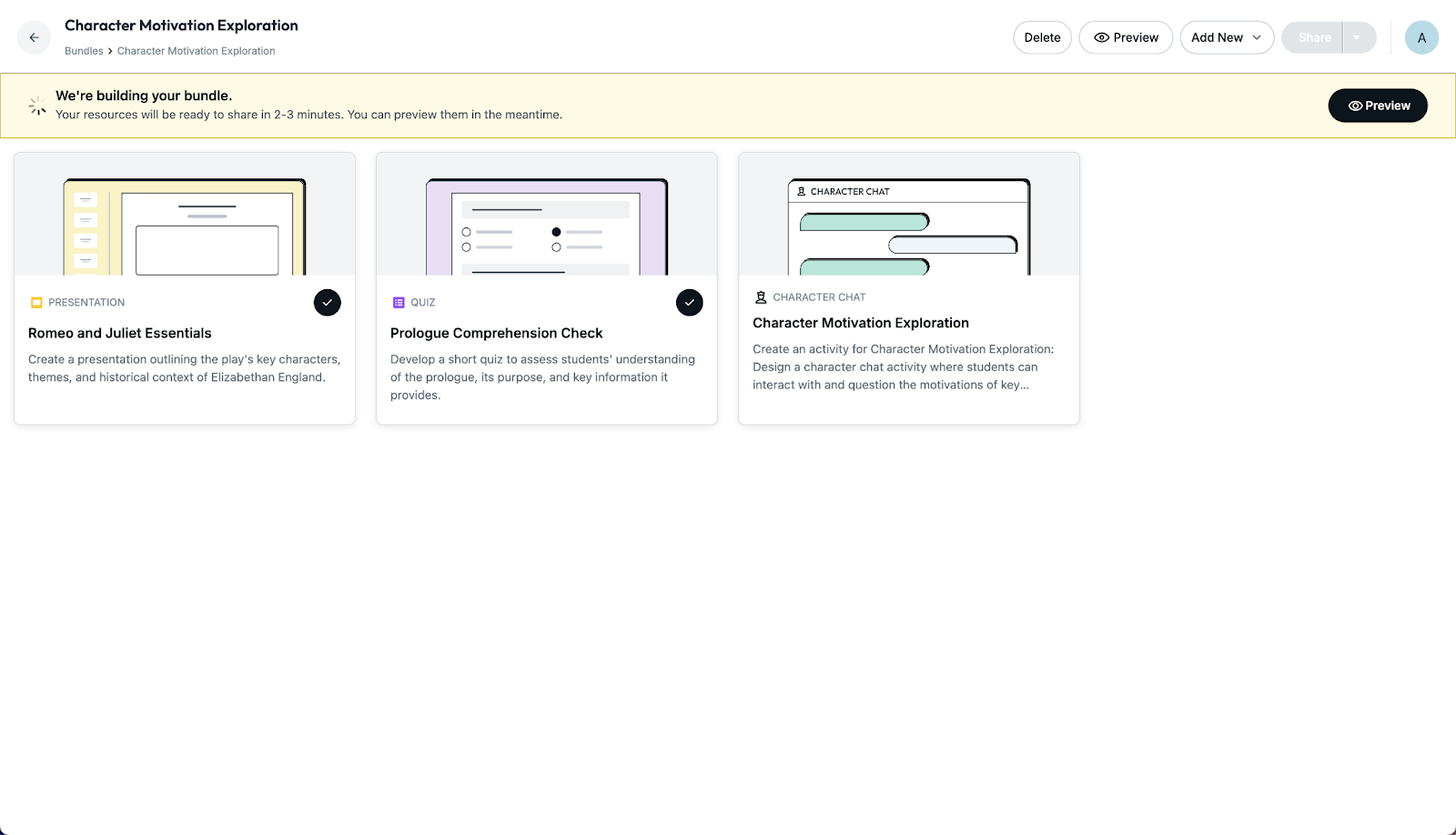Image resolution: width=1456 pixels, height=835 pixels.
Task: Select the Character Motivation Exploration card
Action: pyautogui.click(x=909, y=288)
